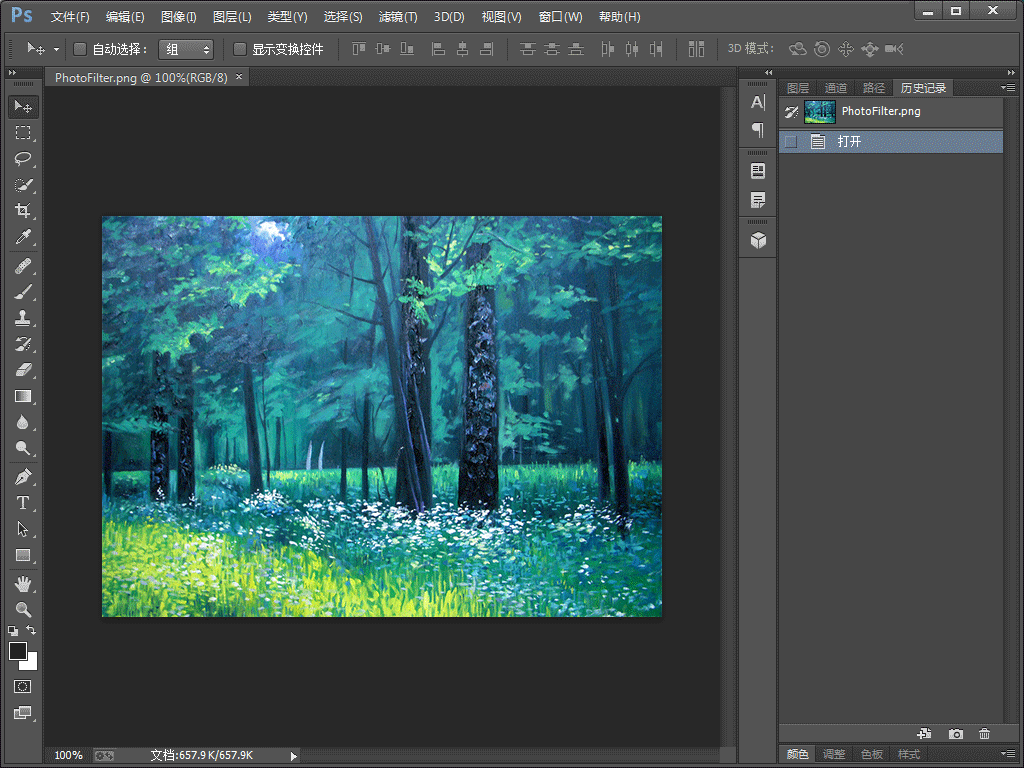Create new document from current state
Viewport: 1024px width, 768px height.
[x=924, y=734]
